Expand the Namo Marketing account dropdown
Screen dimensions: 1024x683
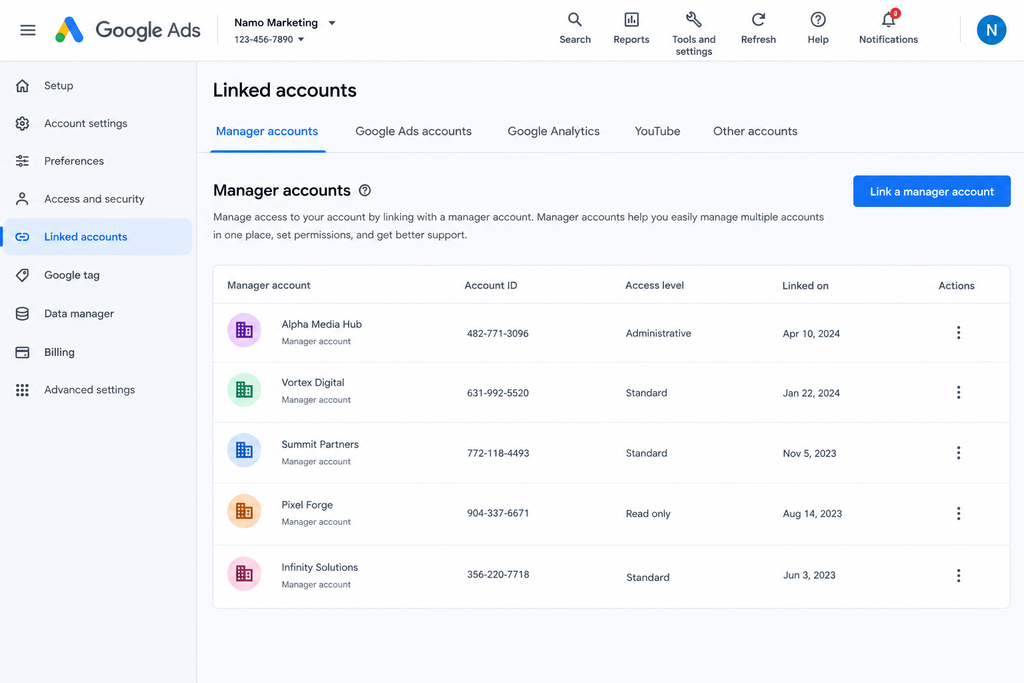(332, 23)
